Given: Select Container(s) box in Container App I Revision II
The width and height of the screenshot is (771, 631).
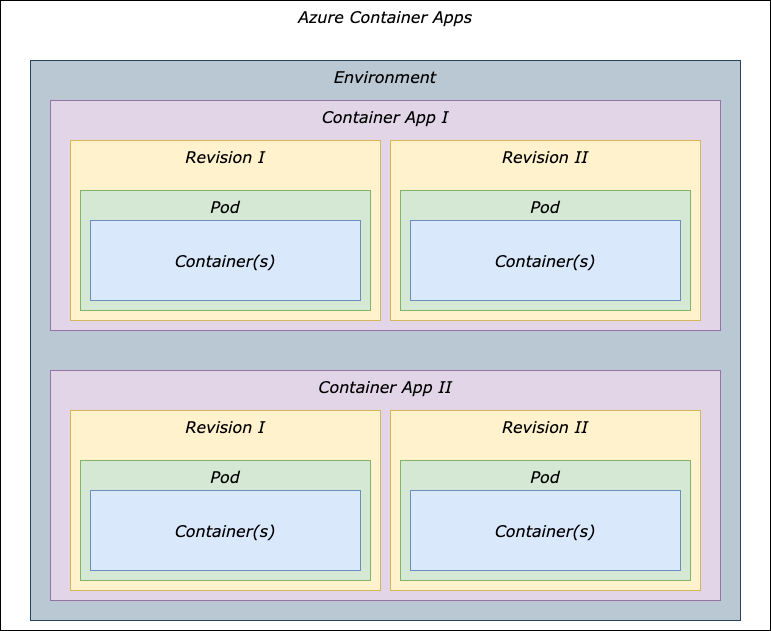Looking at the screenshot, I should [545, 261].
